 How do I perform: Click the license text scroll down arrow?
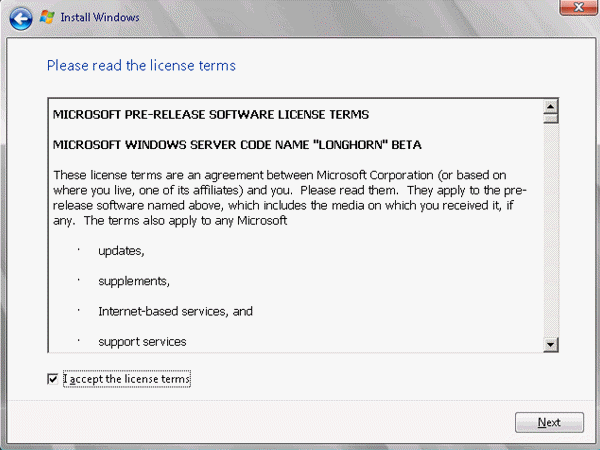point(551,345)
